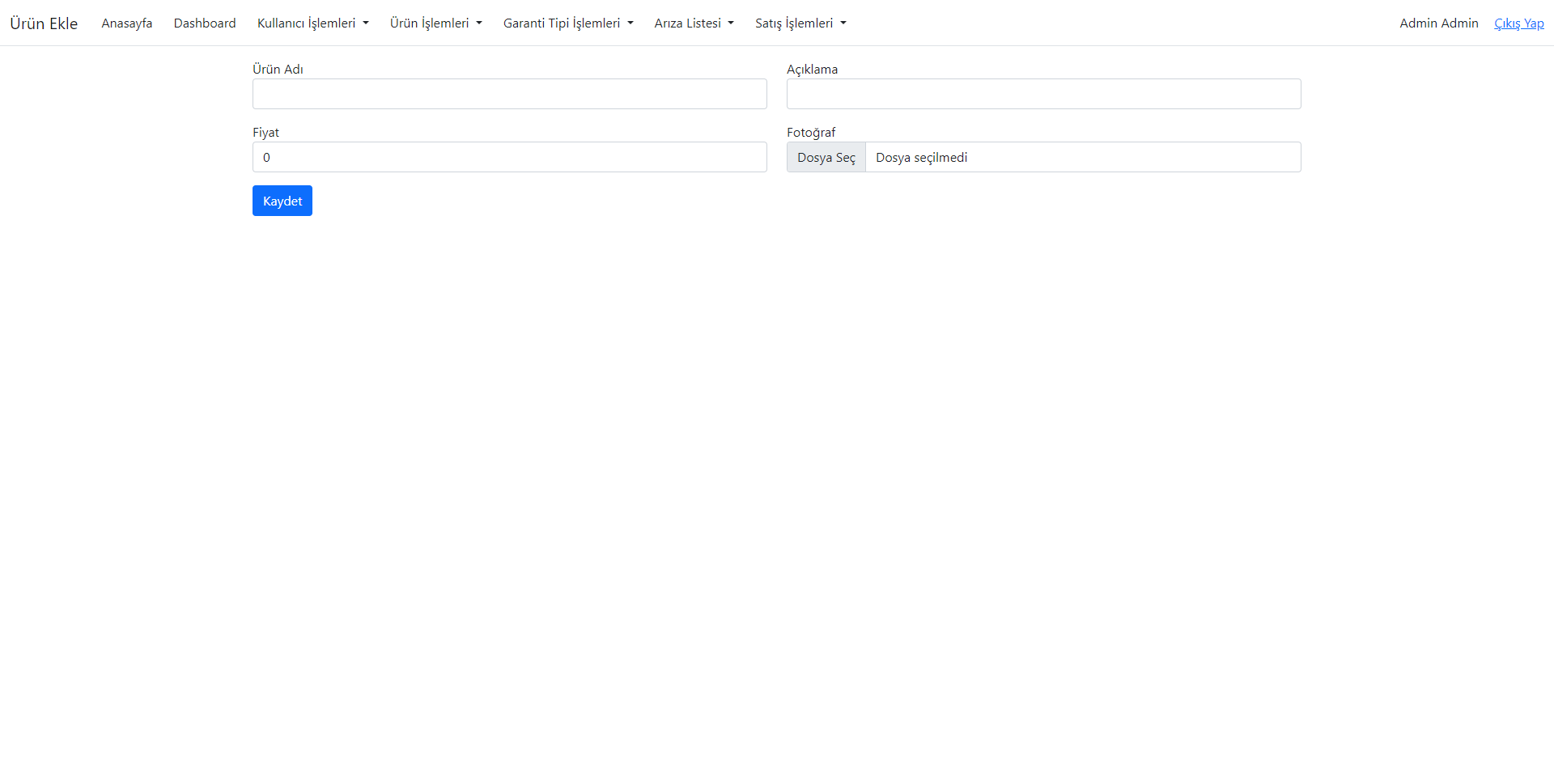Click the Kullanıcı İşlemleri caret arrow

click(x=366, y=23)
